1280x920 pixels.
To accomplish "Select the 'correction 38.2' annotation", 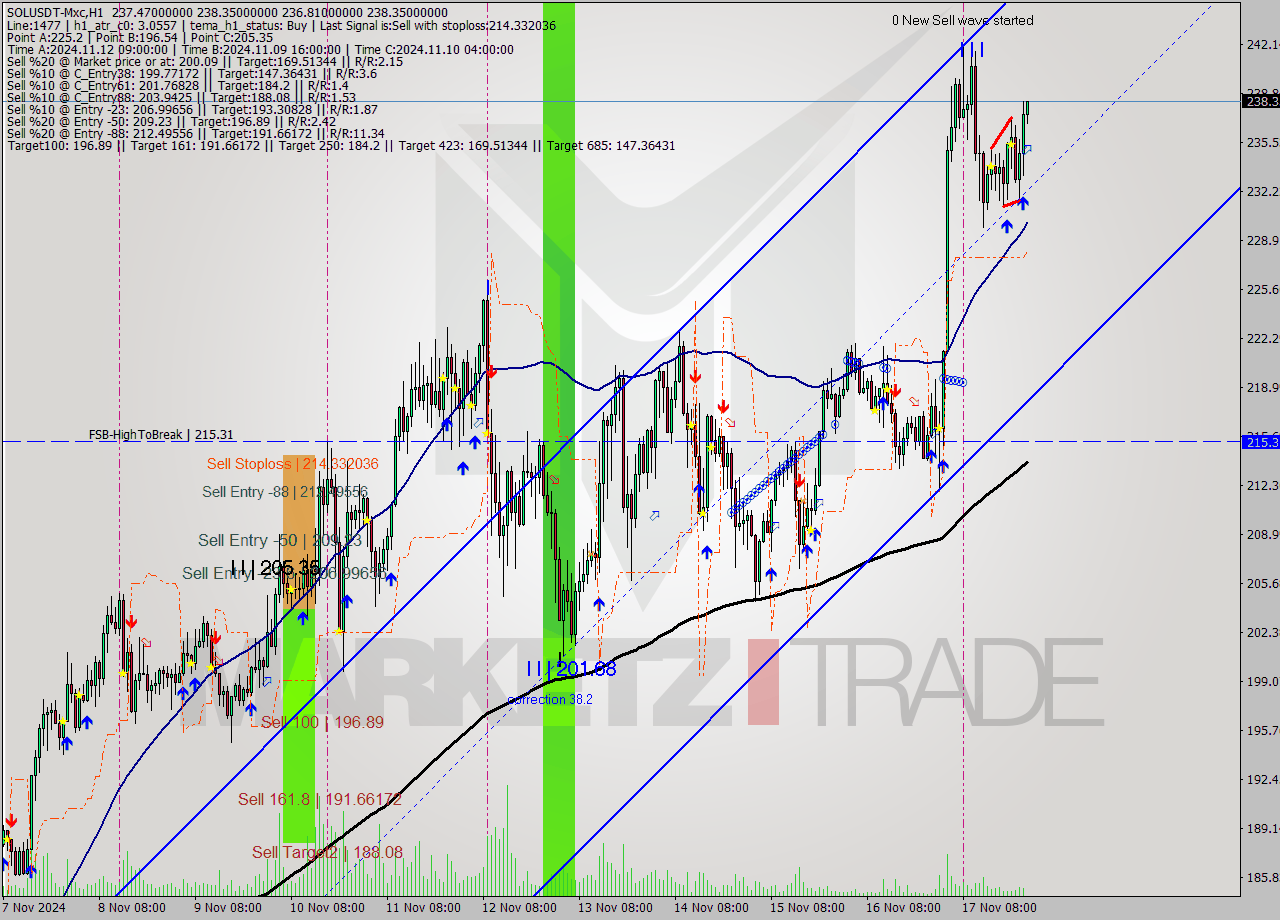I will (550, 699).
